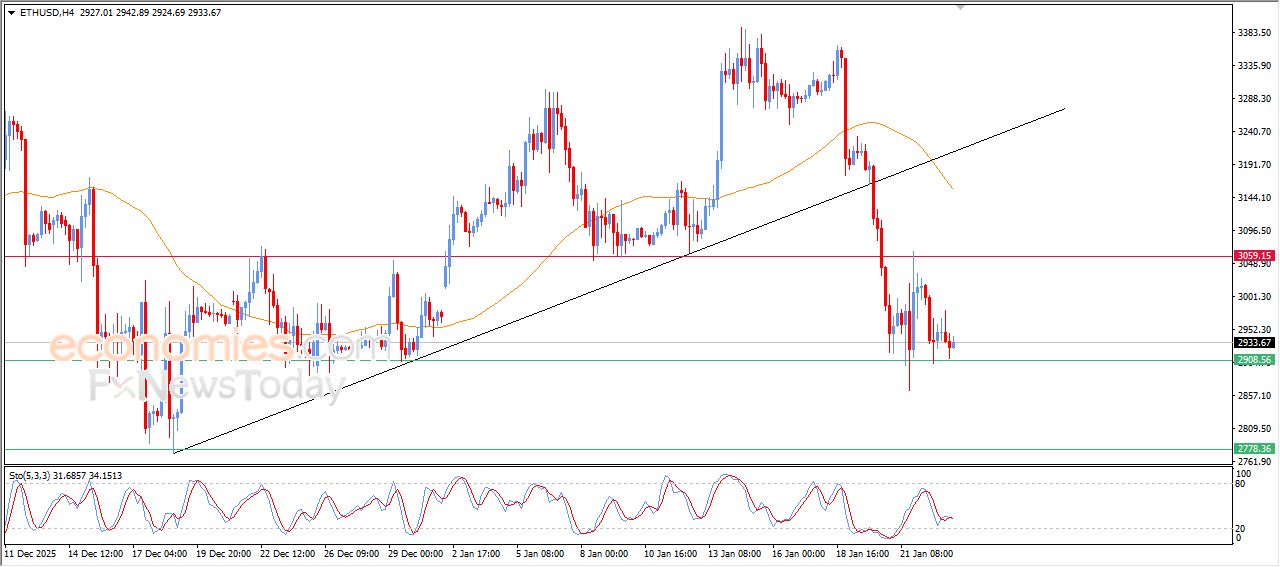Click the 5 Jan 08:00 date label

pyautogui.click(x=541, y=552)
